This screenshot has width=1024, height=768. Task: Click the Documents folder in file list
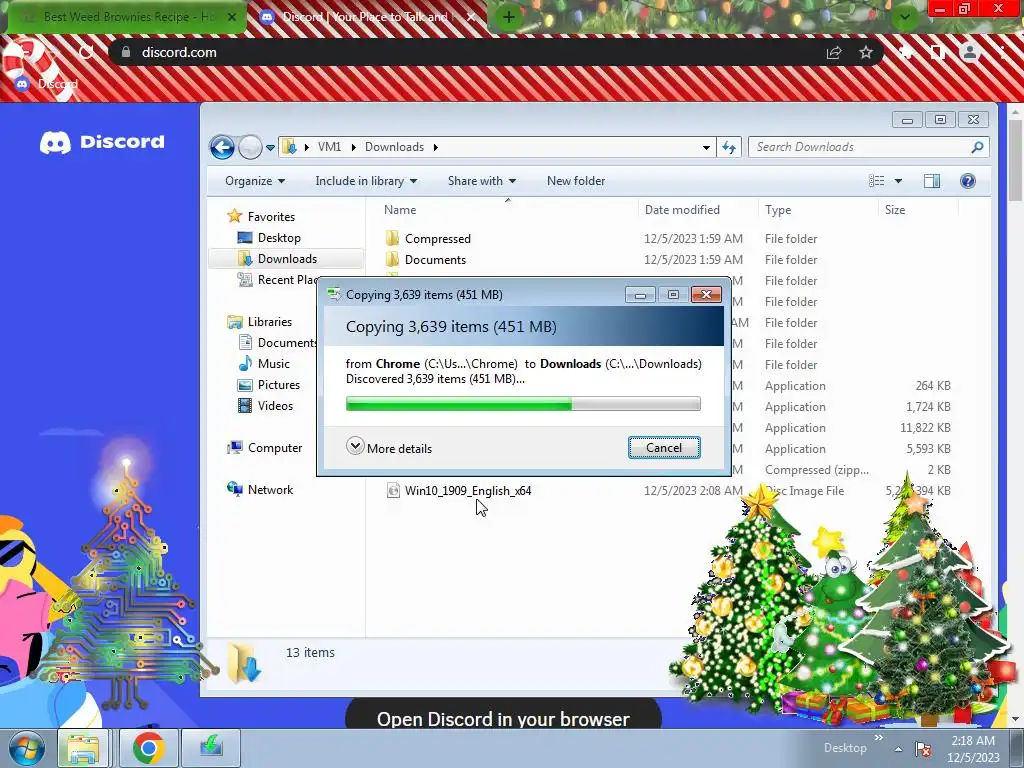pos(435,259)
